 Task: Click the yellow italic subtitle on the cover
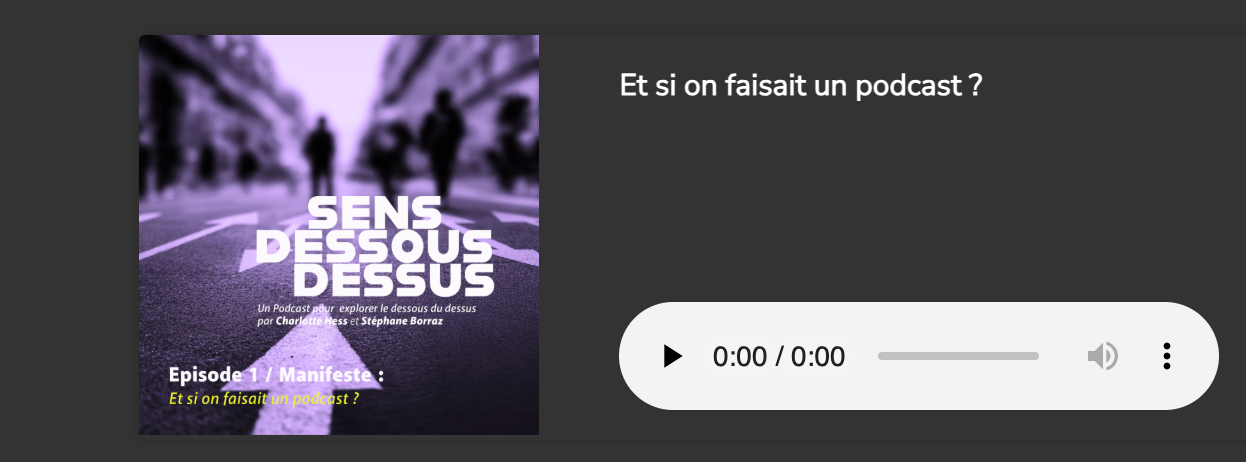265,398
